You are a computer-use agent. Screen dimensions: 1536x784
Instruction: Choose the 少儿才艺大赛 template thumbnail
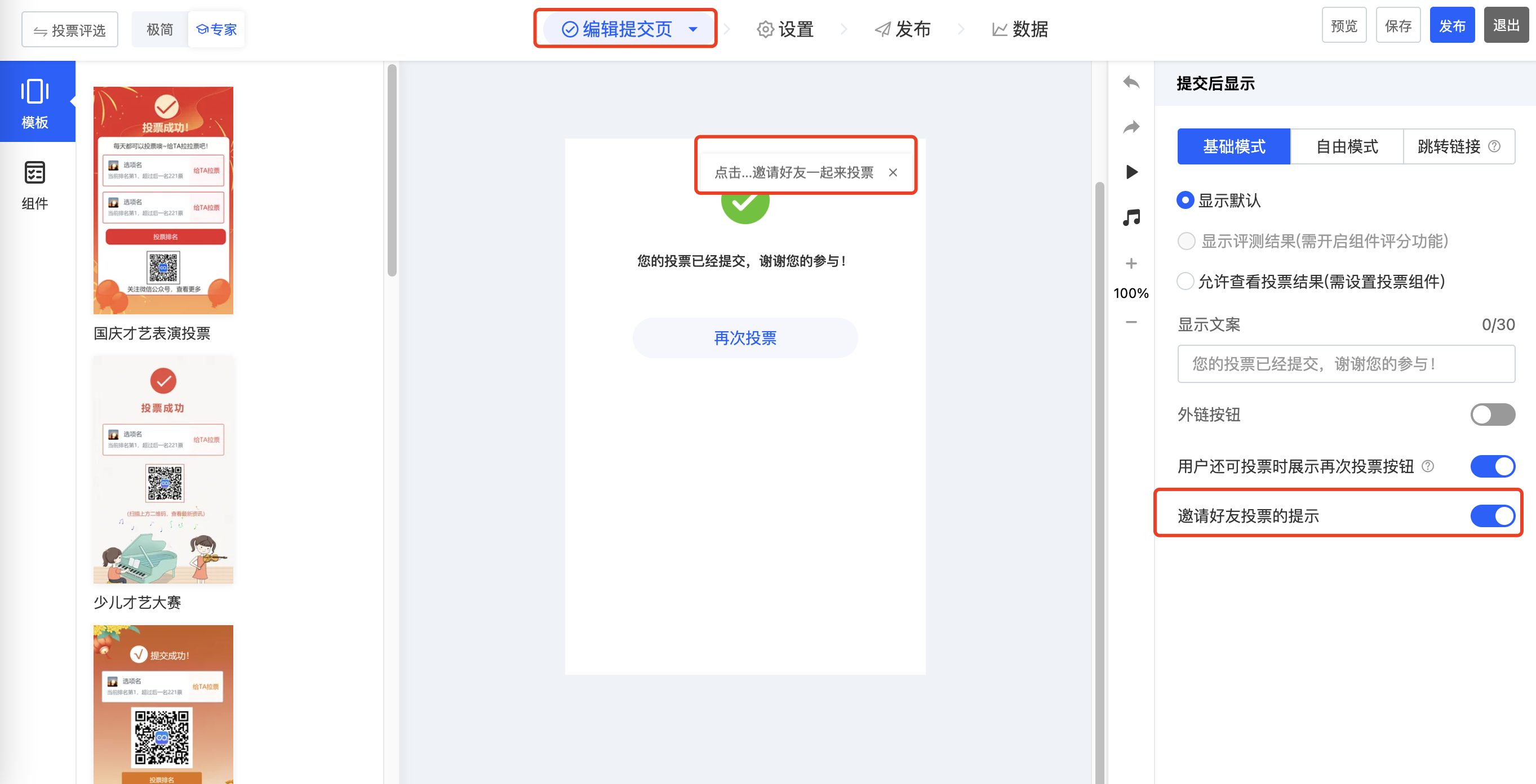tap(163, 469)
